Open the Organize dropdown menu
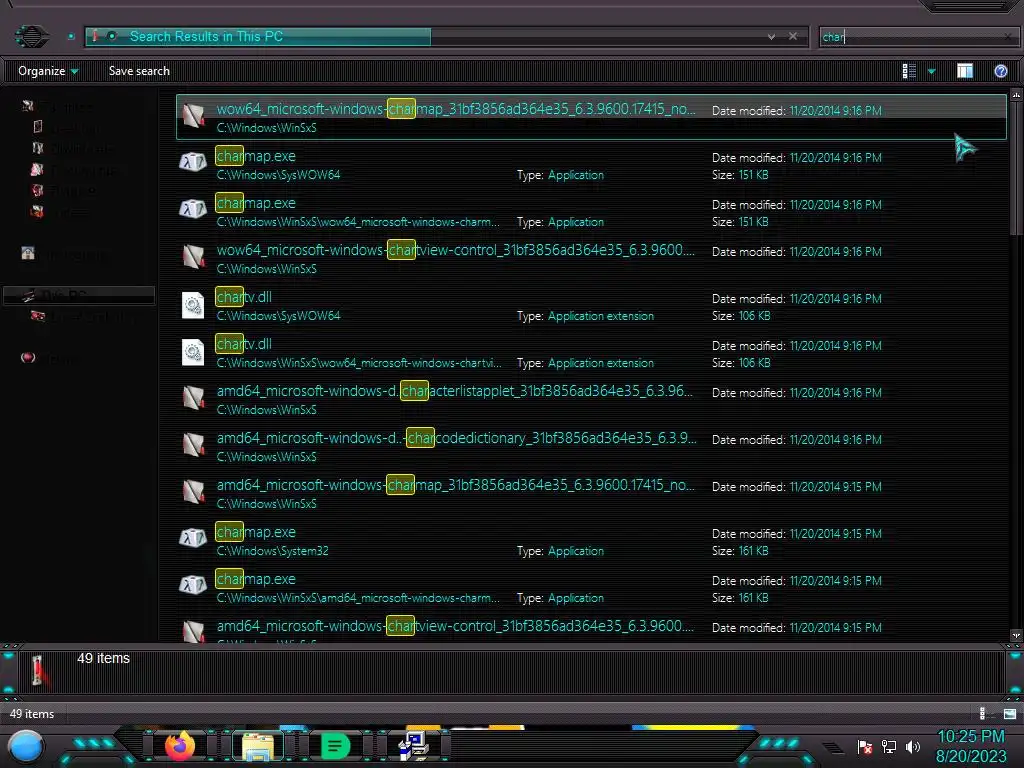The height and width of the screenshot is (768, 1024). (x=48, y=71)
